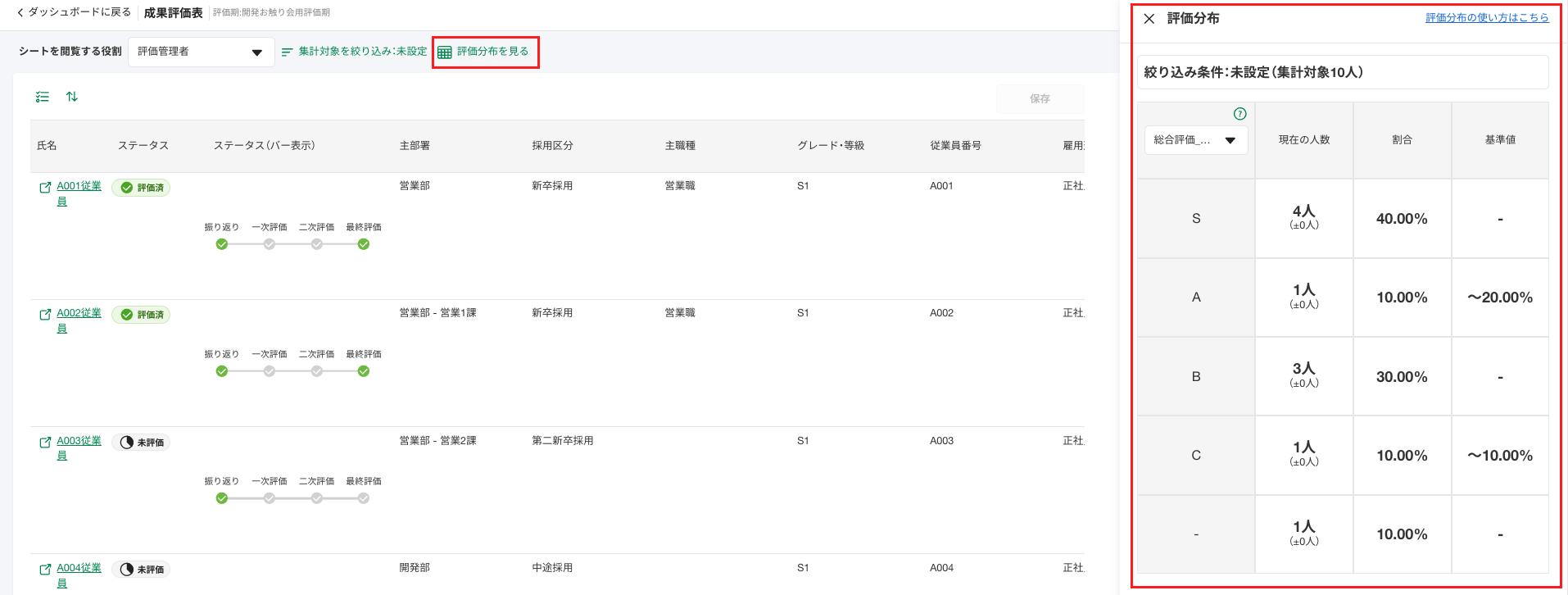The height and width of the screenshot is (595, 1568).
Task: Click the 保存 button
Action: (x=1040, y=99)
